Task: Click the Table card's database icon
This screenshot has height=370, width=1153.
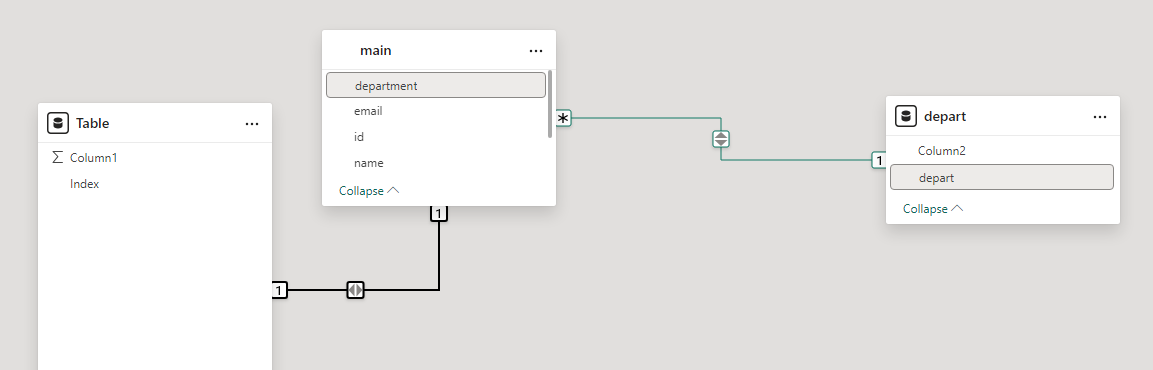Action: (58, 123)
